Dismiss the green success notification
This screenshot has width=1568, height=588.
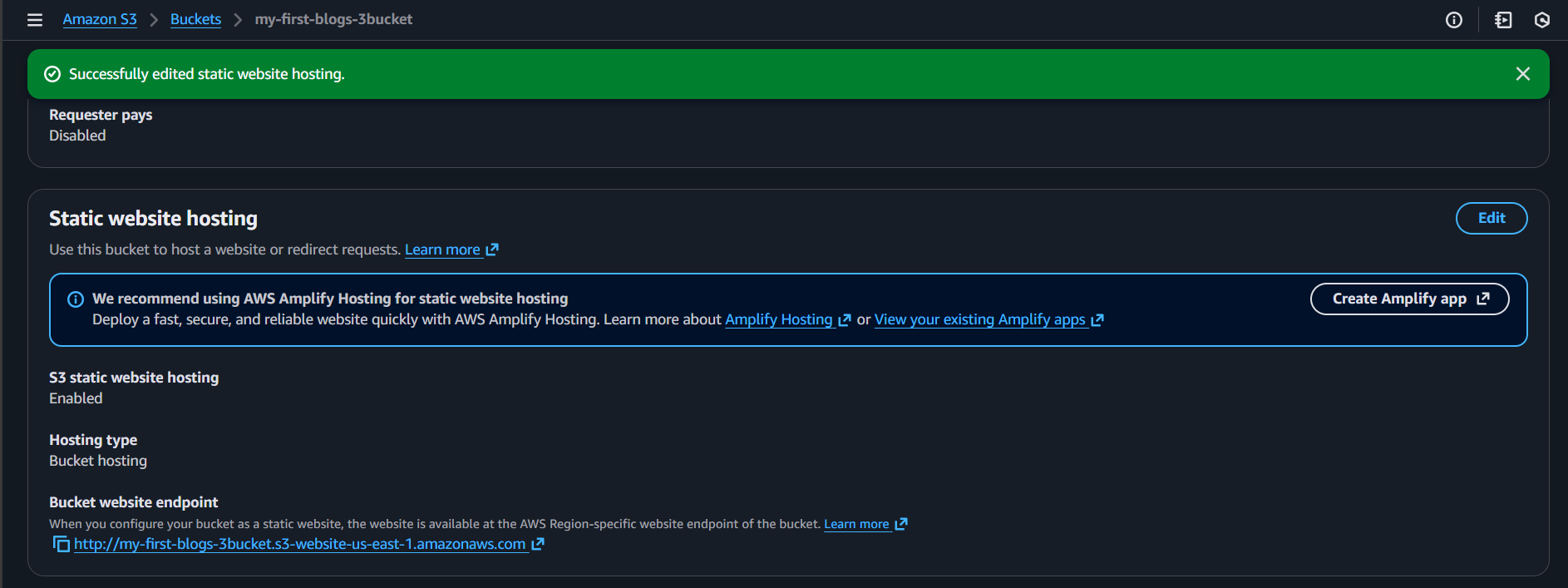(1523, 74)
